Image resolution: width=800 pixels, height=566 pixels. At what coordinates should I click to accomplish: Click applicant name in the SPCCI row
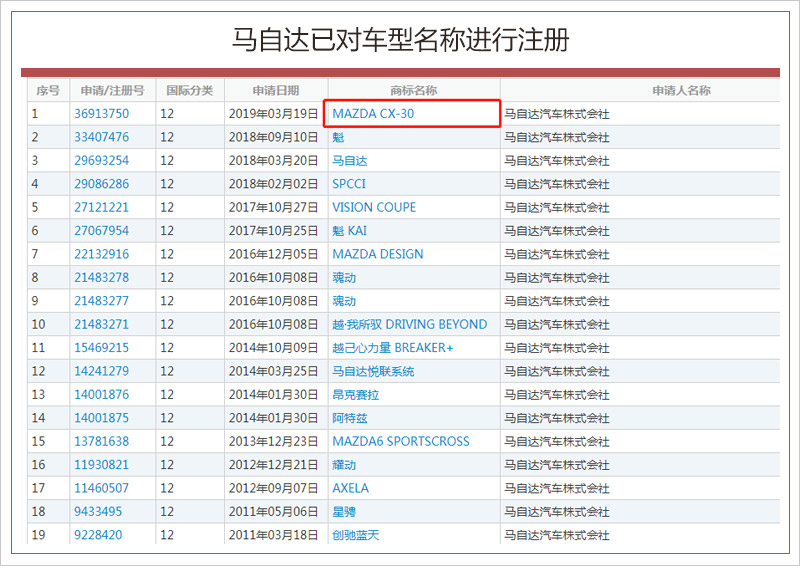(557, 184)
